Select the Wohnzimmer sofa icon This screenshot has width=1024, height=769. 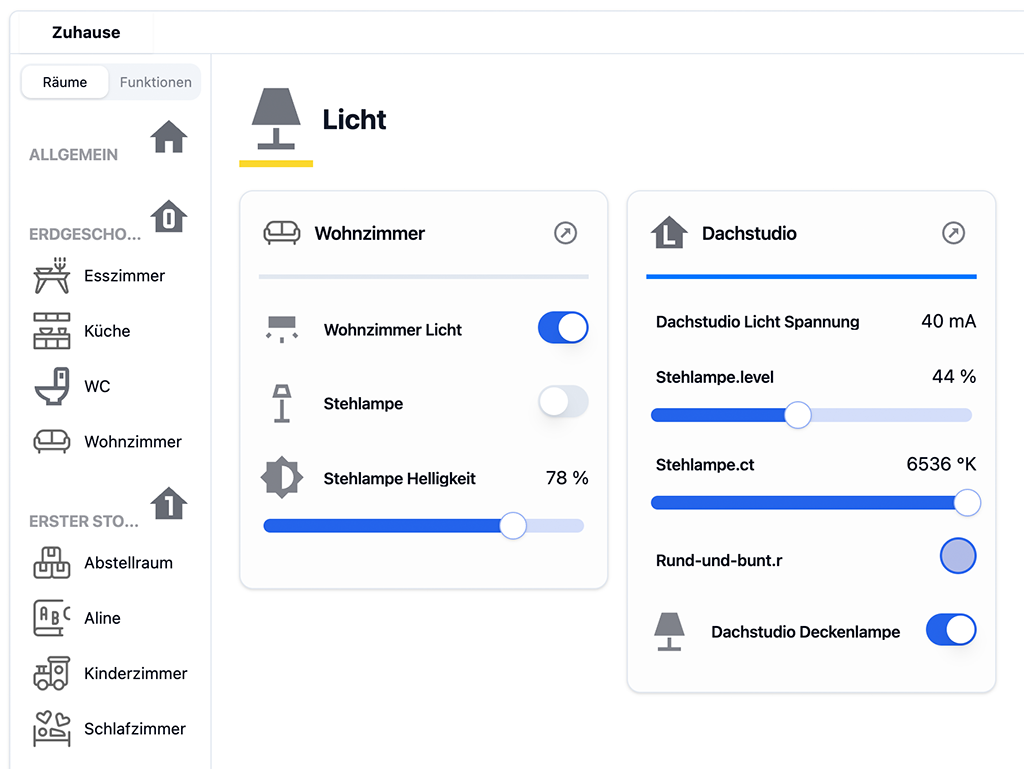[50, 441]
